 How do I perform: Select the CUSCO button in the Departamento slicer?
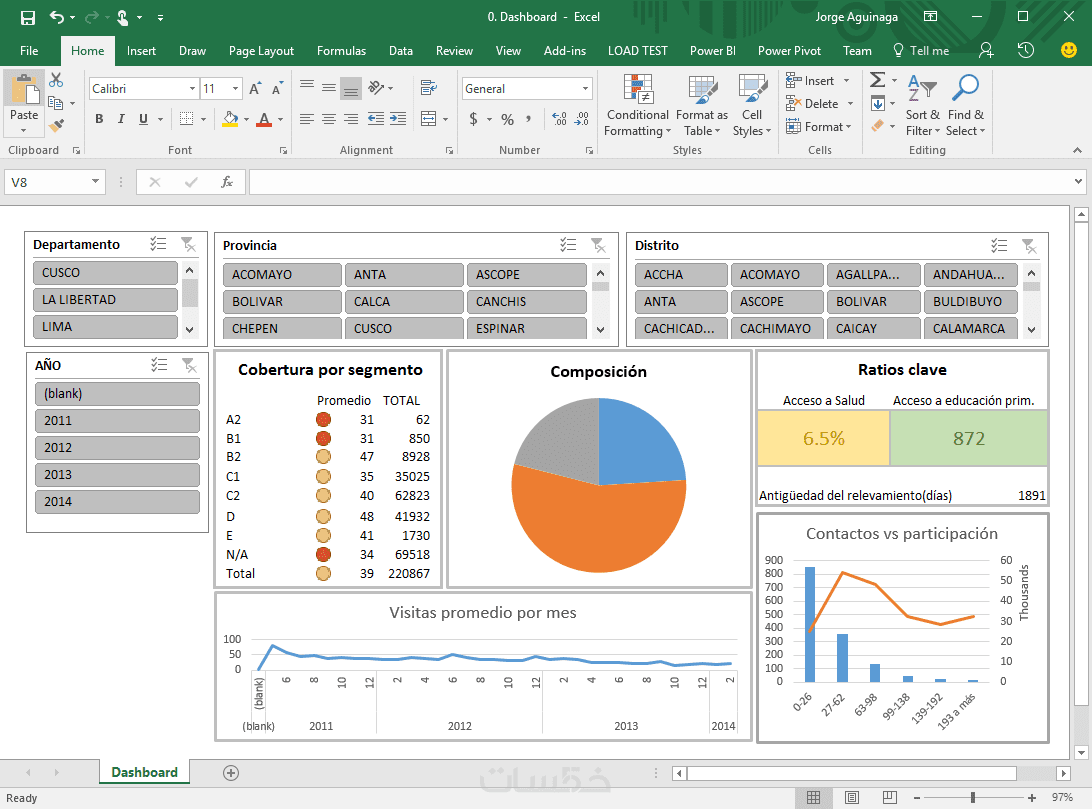tap(105, 273)
